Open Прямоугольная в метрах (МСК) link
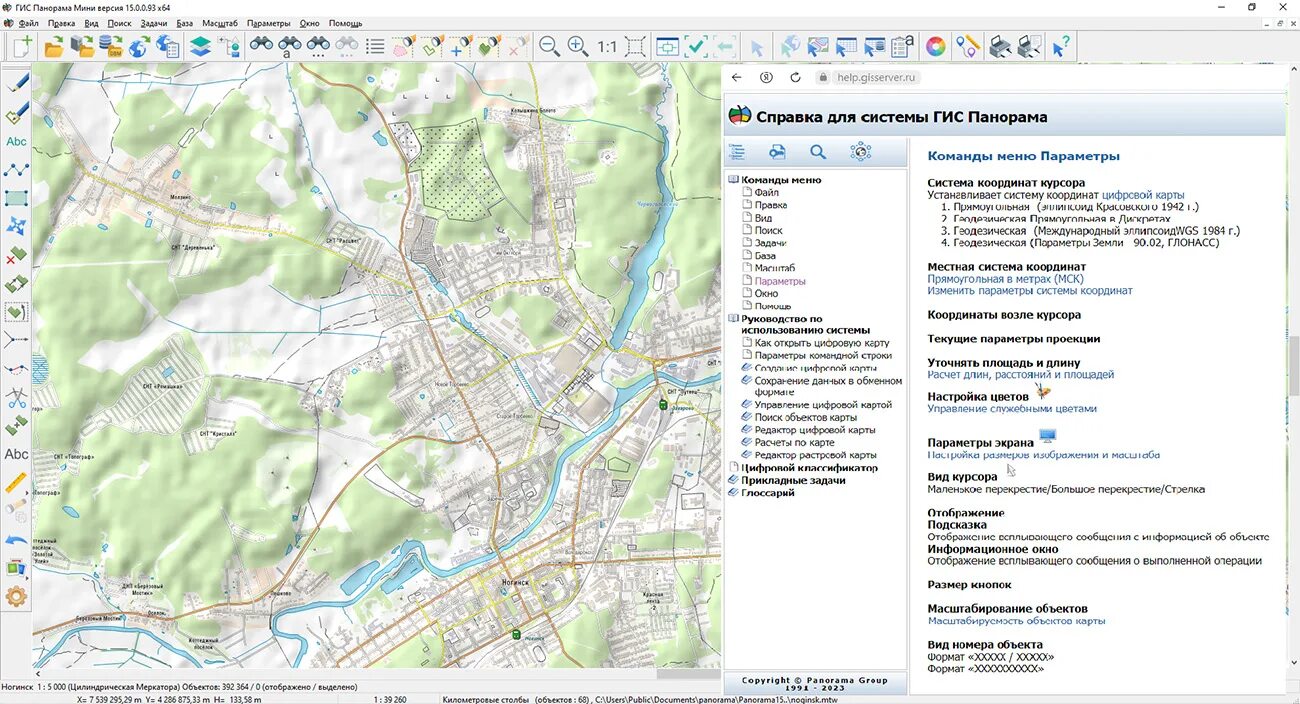The image size is (1300, 704). point(1005,279)
